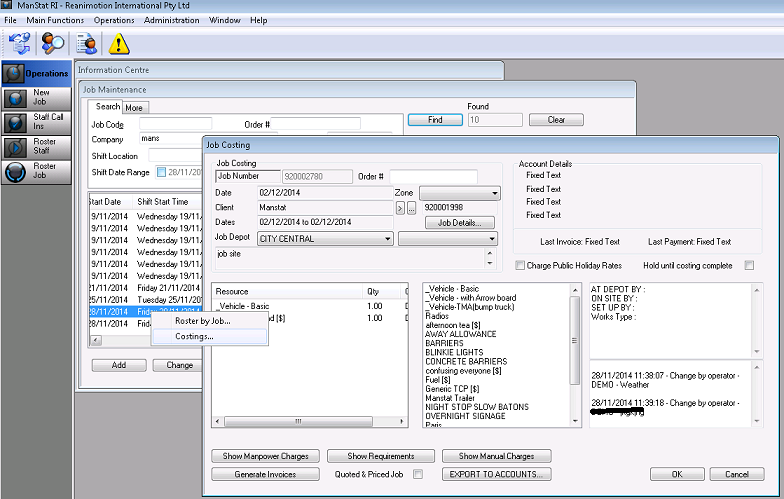Enable Charge Public Holiday Rates checkbox
The image size is (784, 499).
(x=519, y=266)
